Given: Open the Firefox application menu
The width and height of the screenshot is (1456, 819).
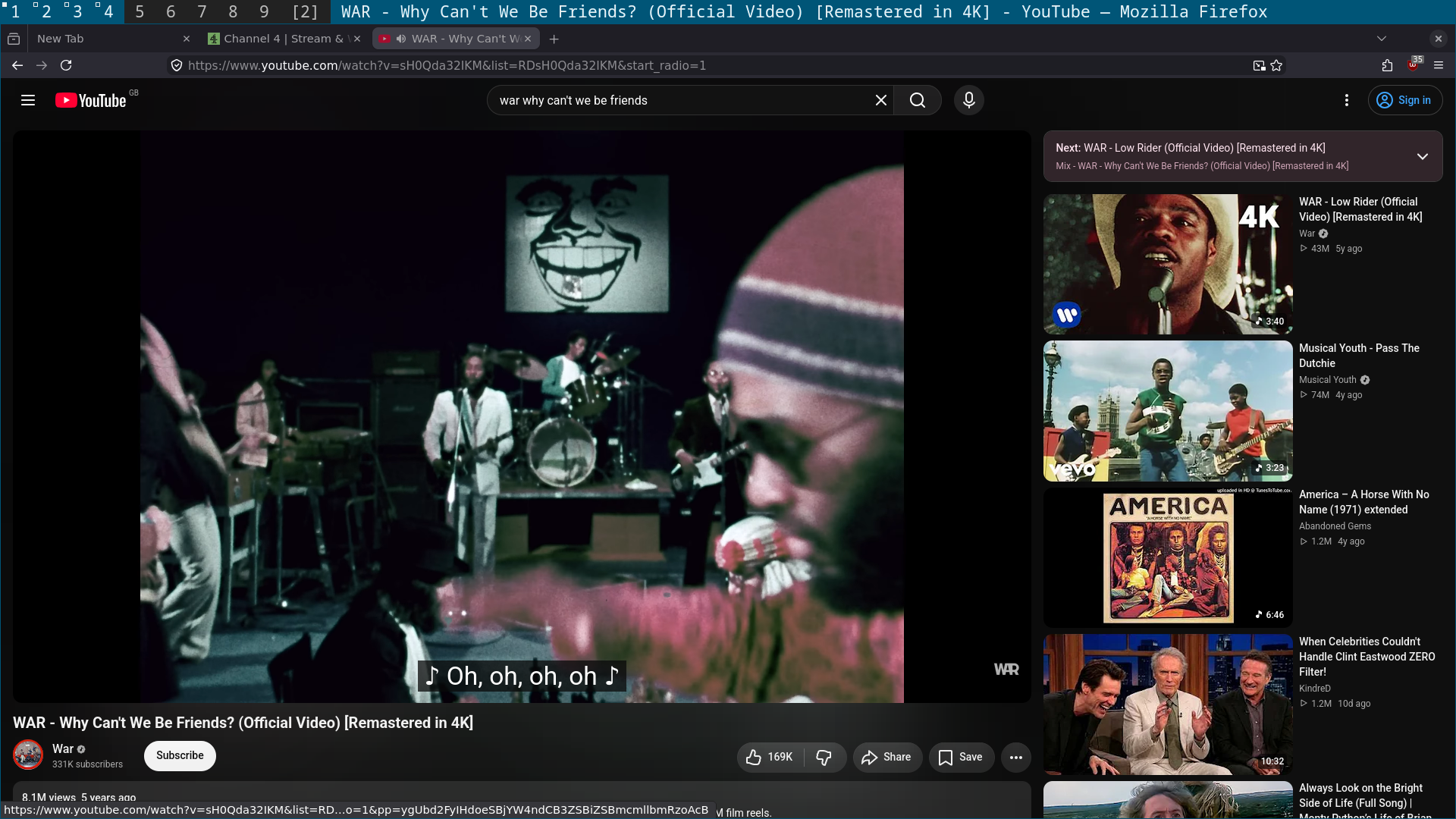Looking at the screenshot, I should (x=1439, y=65).
